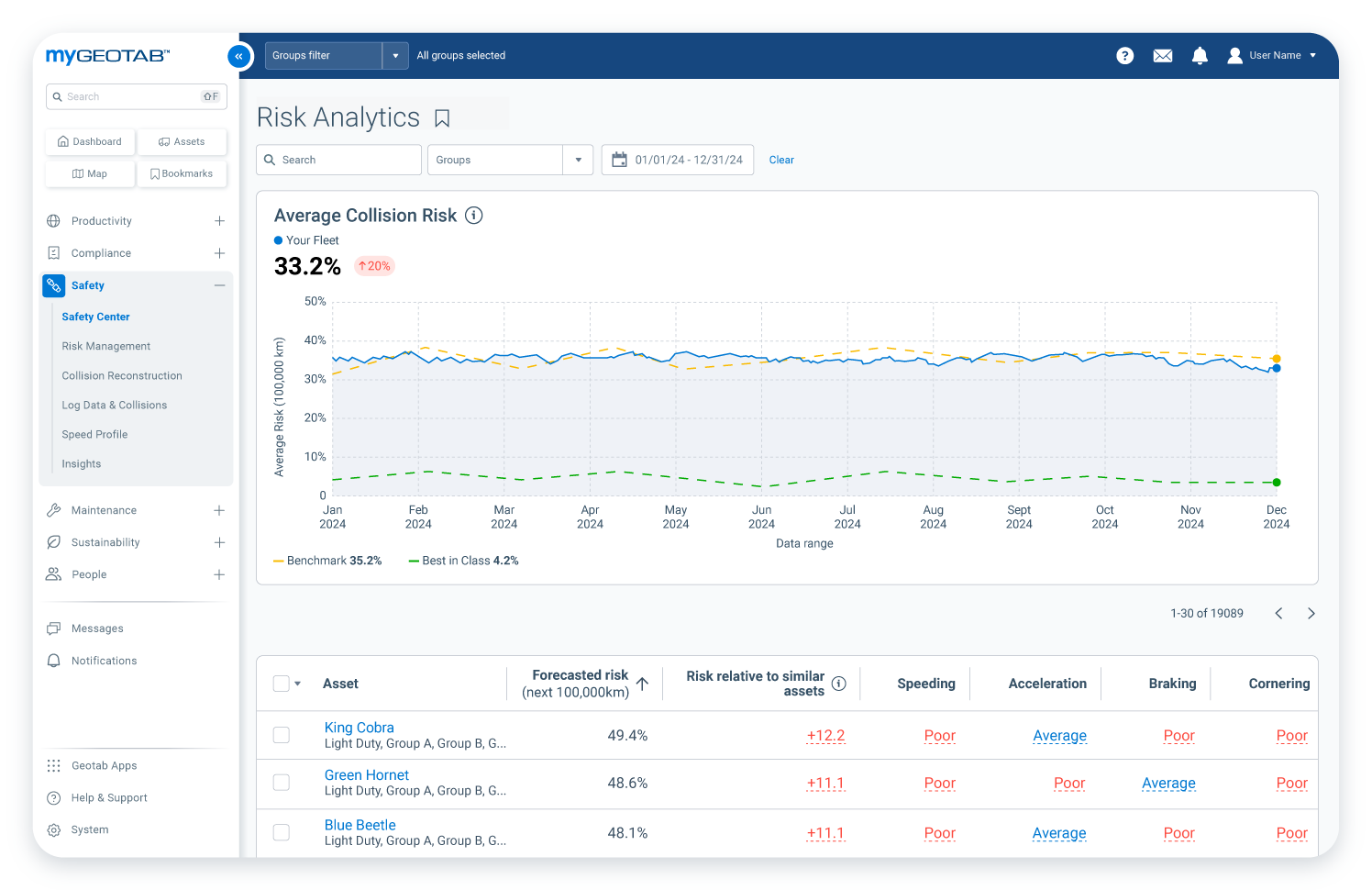This screenshot has width=1372, height=890.
Task: Open Collision Reconstruction from sidebar menu
Action: 122,375
